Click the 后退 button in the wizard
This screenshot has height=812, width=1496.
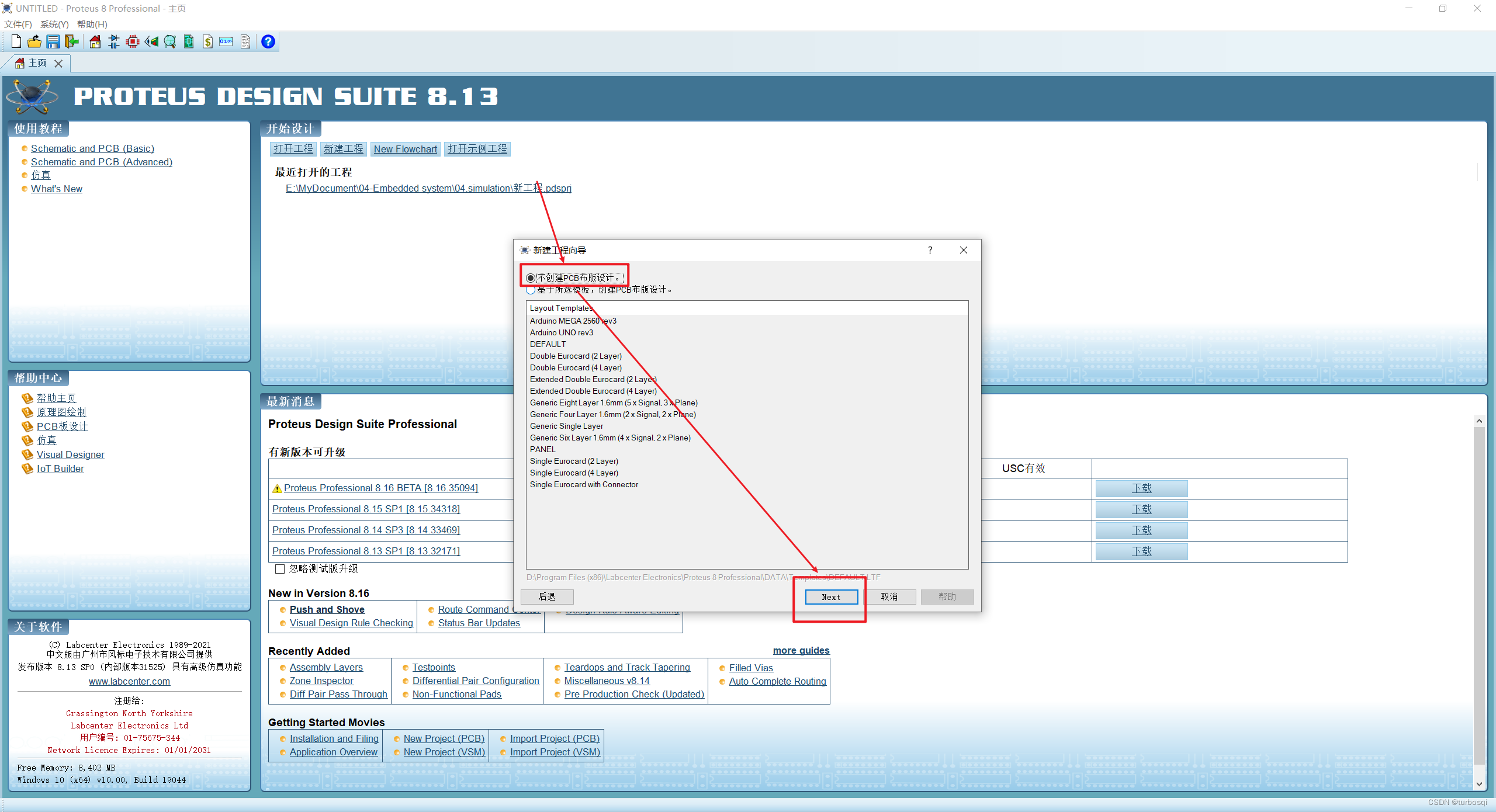point(547,596)
